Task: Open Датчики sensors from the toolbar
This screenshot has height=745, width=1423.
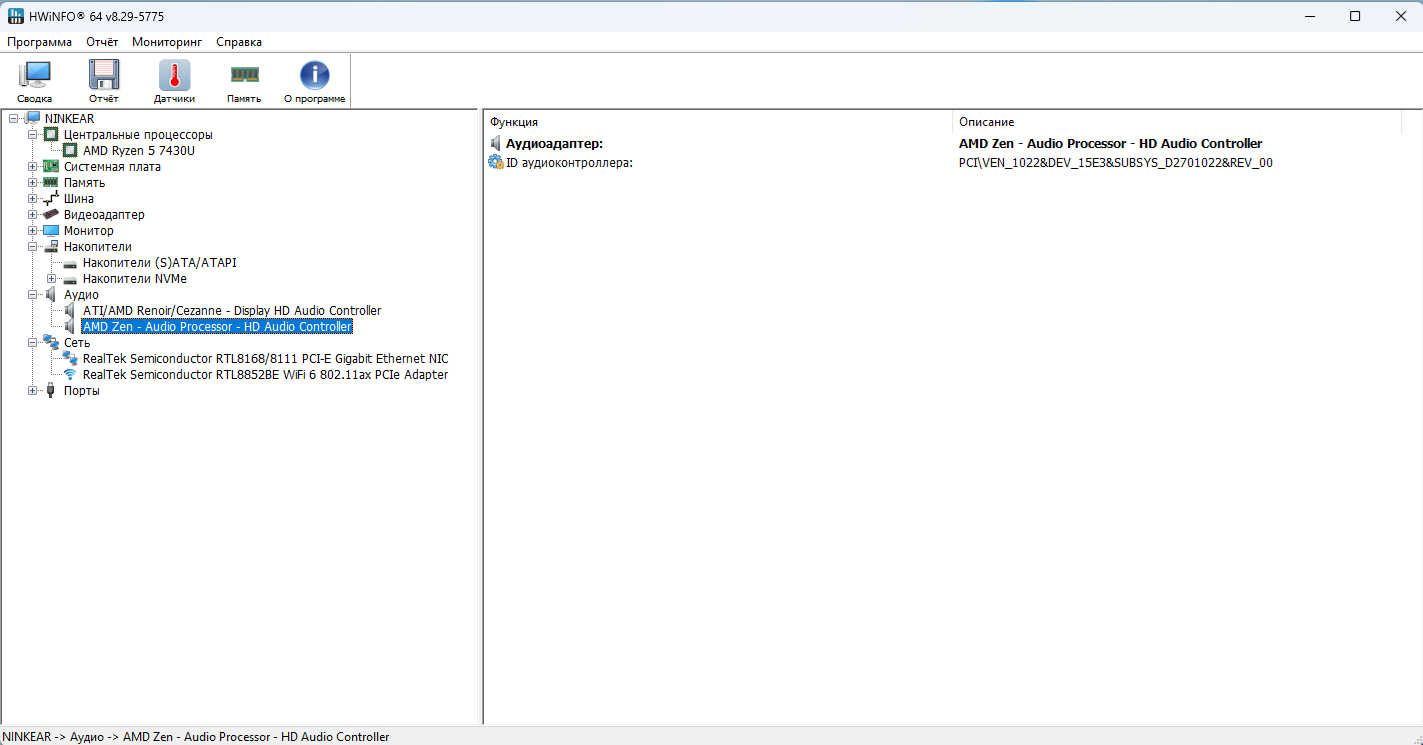Action: 174,81
